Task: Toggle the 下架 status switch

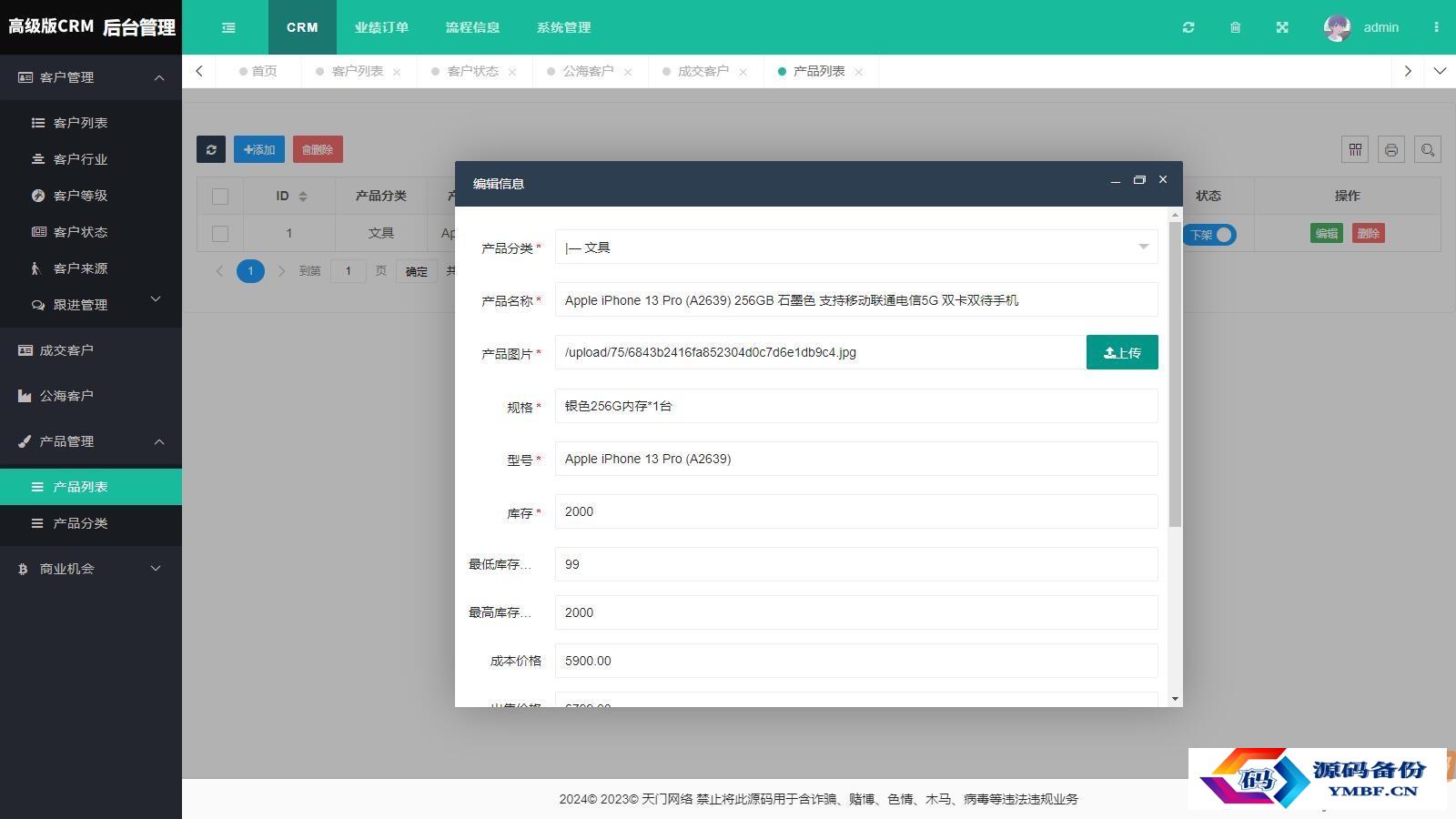Action: coord(1210,235)
